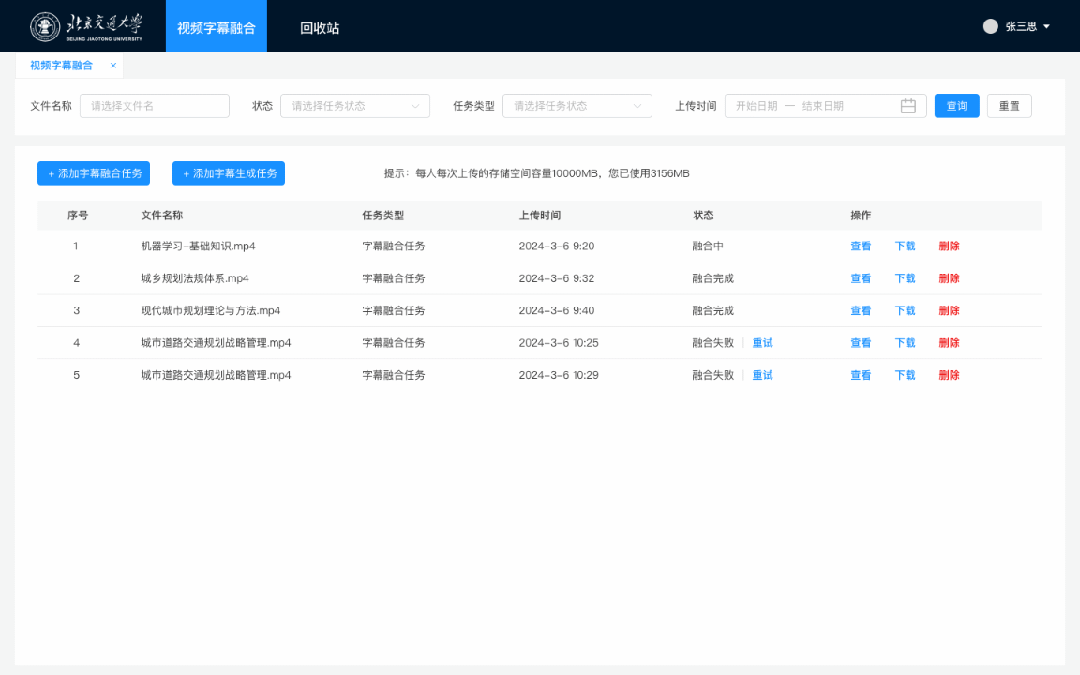This screenshot has width=1080, height=675.
Task: Click 下载 for 城乡规划法规体系.mp4
Action: pos(905,279)
